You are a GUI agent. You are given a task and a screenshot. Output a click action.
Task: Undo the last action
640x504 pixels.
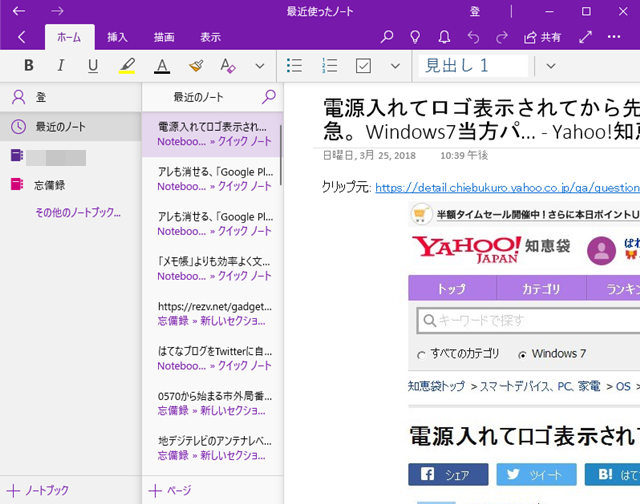(x=473, y=37)
